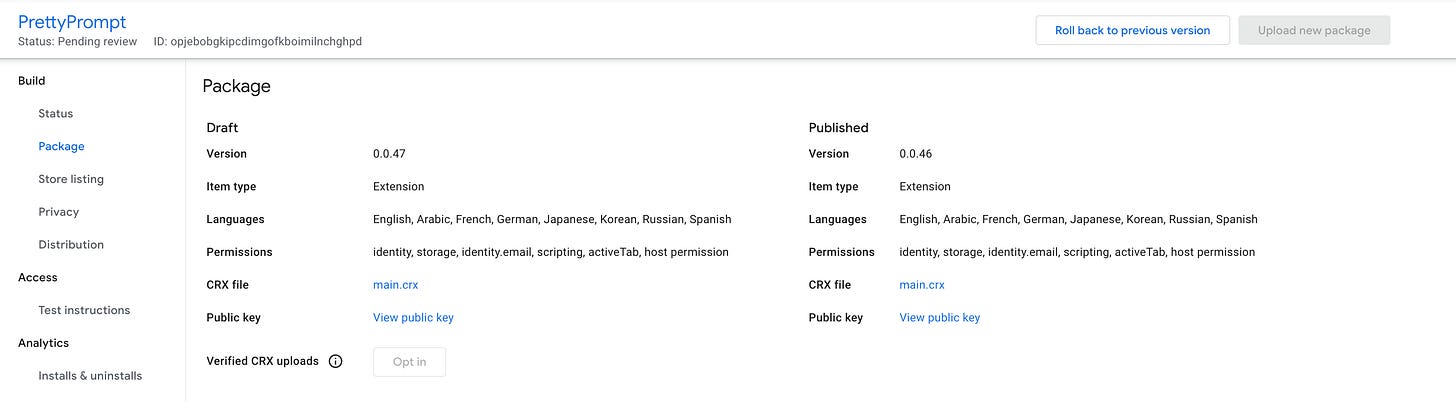The width and height of the screenshot is (1456, 402).
Task: Click the Published Permissions list value
Action: (x=1077, y=252)
